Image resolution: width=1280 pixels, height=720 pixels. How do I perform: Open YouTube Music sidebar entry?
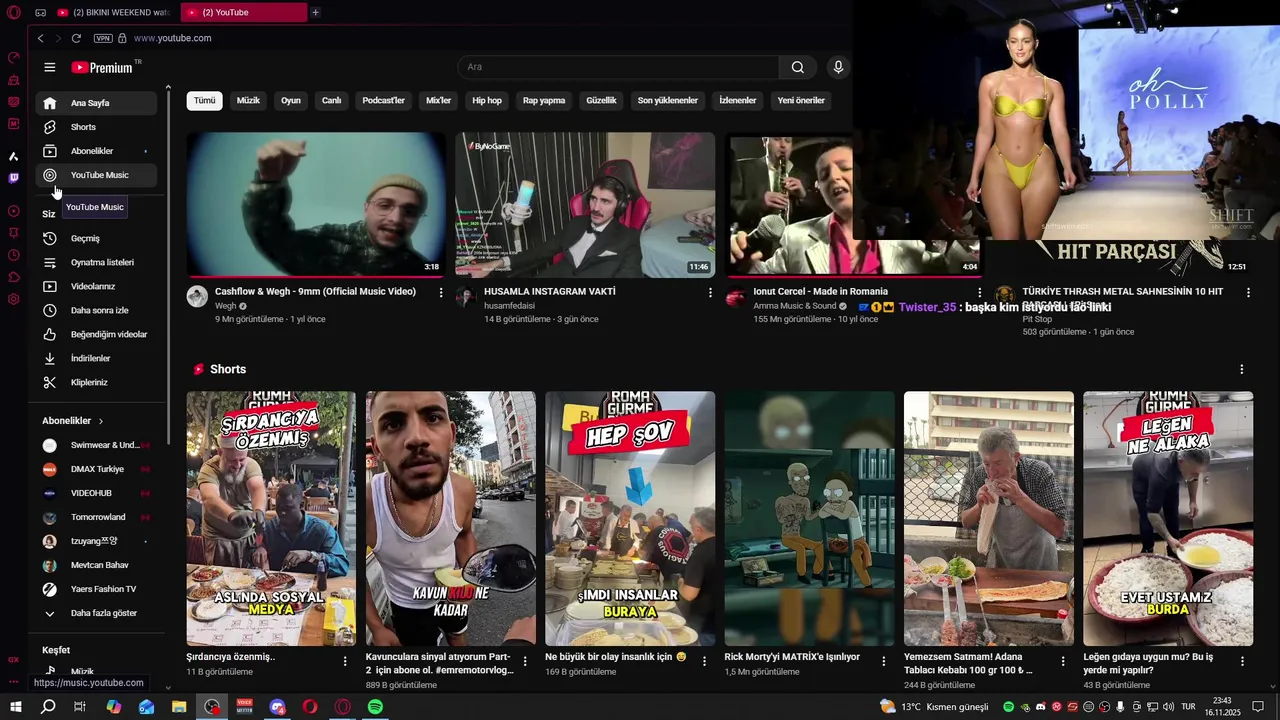[x=97, y=175]
